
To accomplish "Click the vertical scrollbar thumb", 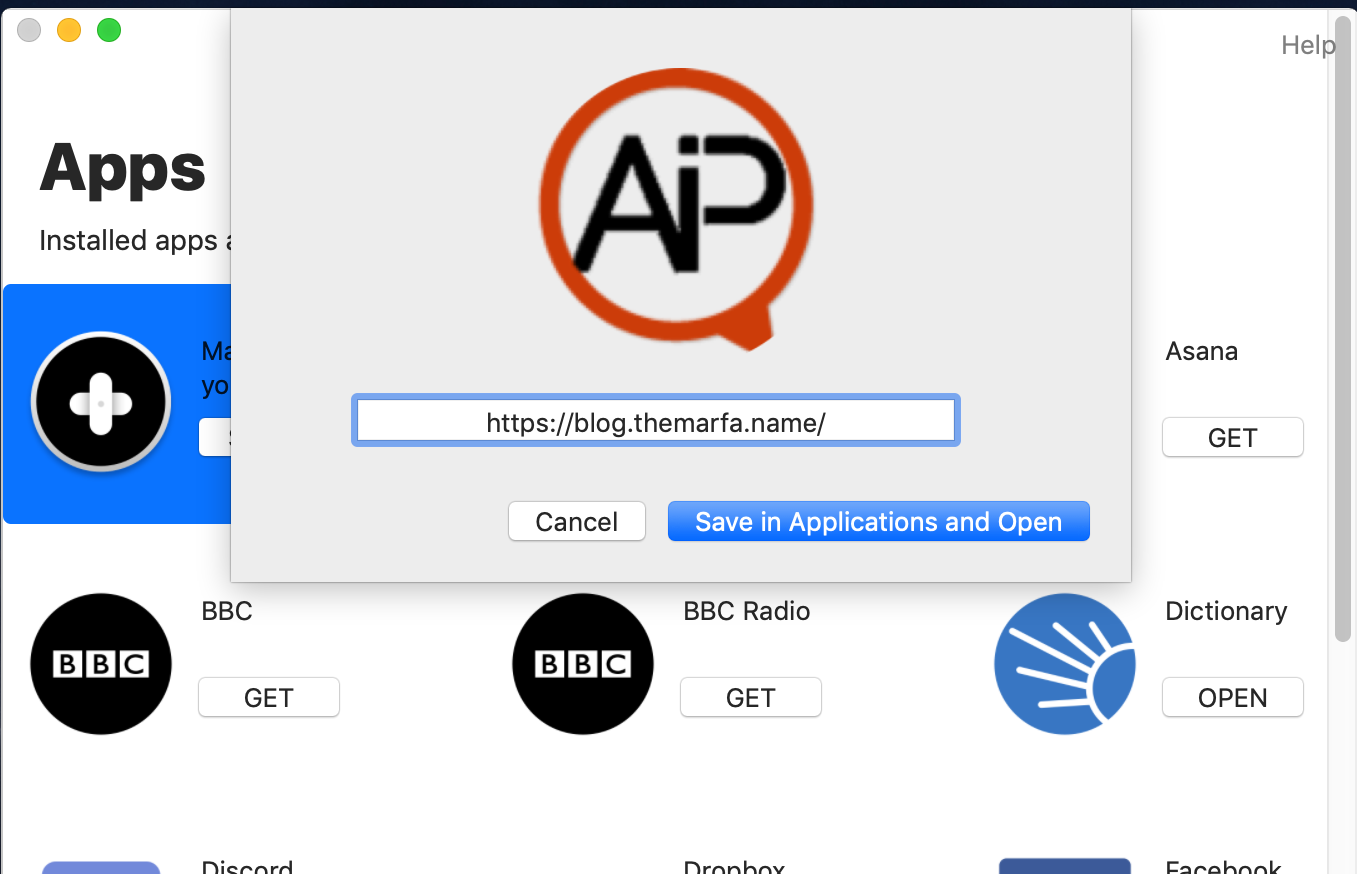I will (1343, 328).
